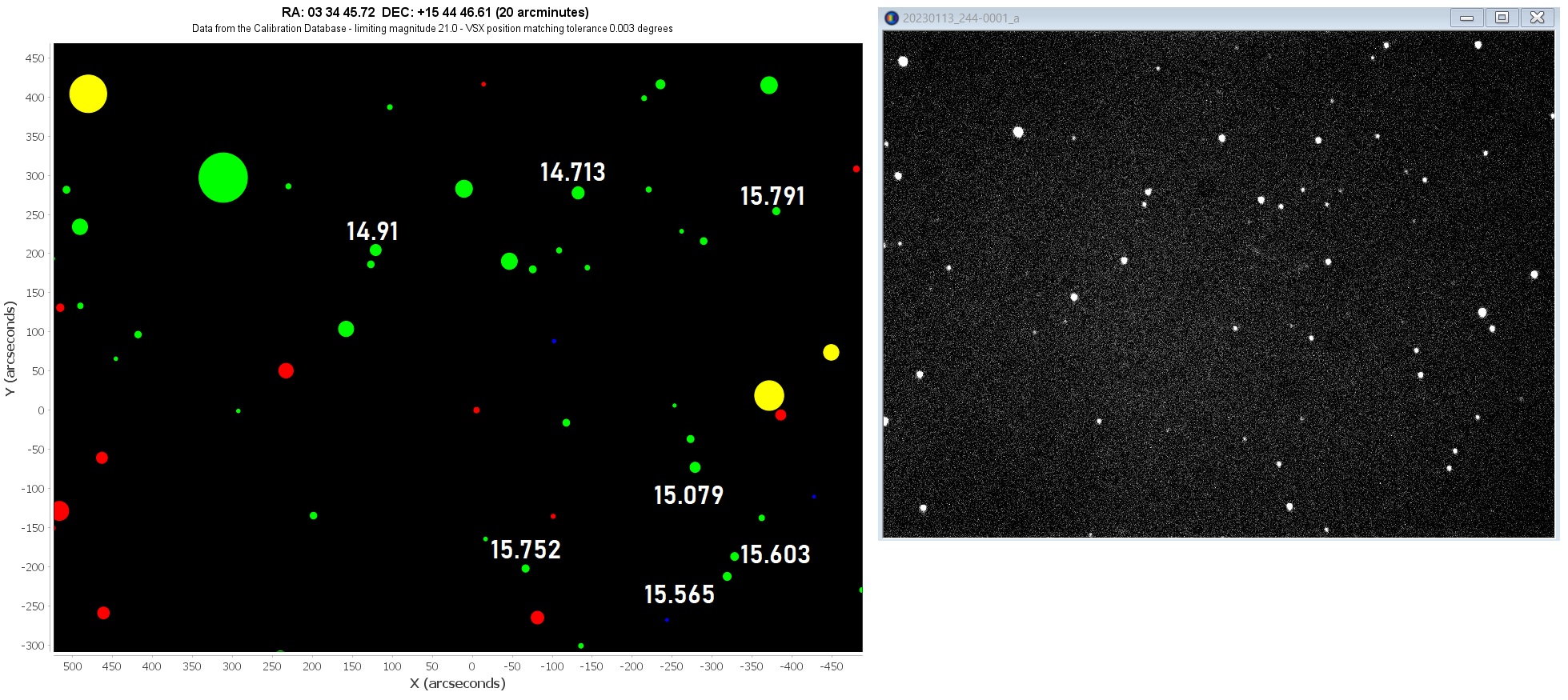Click the RA/DEC chart title text
The image size is (1568, 700).
pyautogui.click(x=435, y=13)
